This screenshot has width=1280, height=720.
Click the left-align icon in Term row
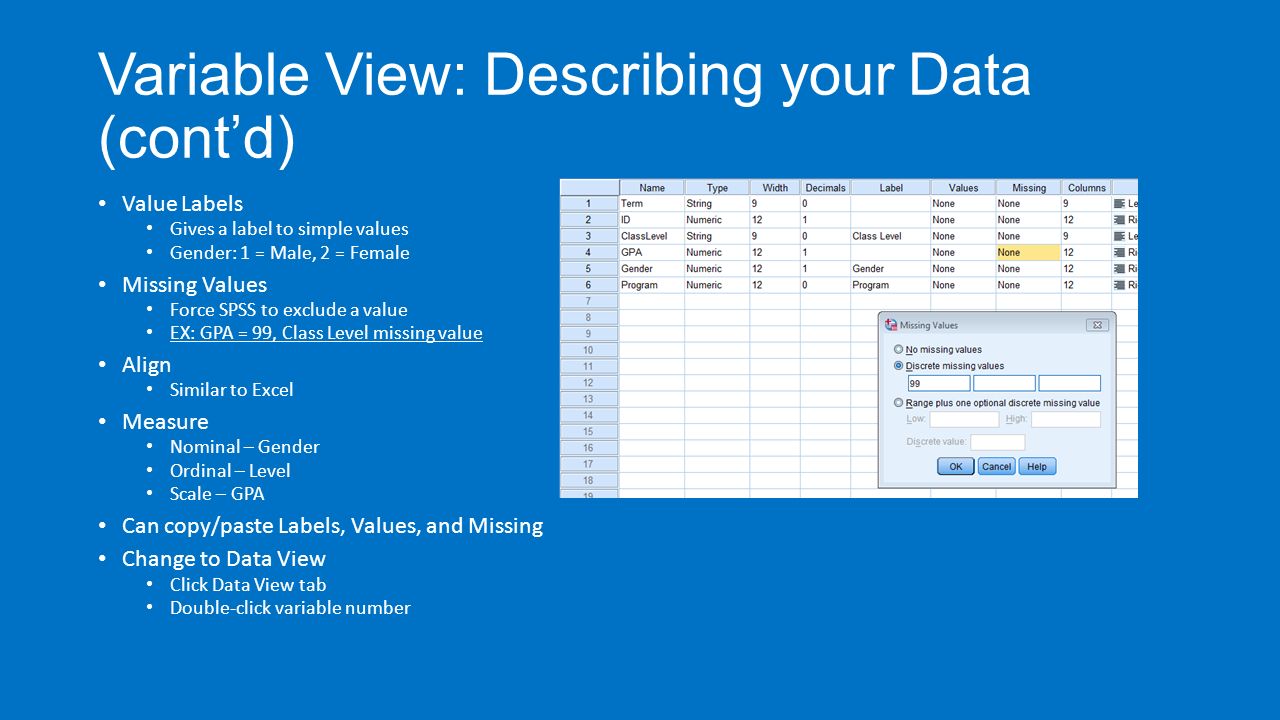(x=1119, y=203)
